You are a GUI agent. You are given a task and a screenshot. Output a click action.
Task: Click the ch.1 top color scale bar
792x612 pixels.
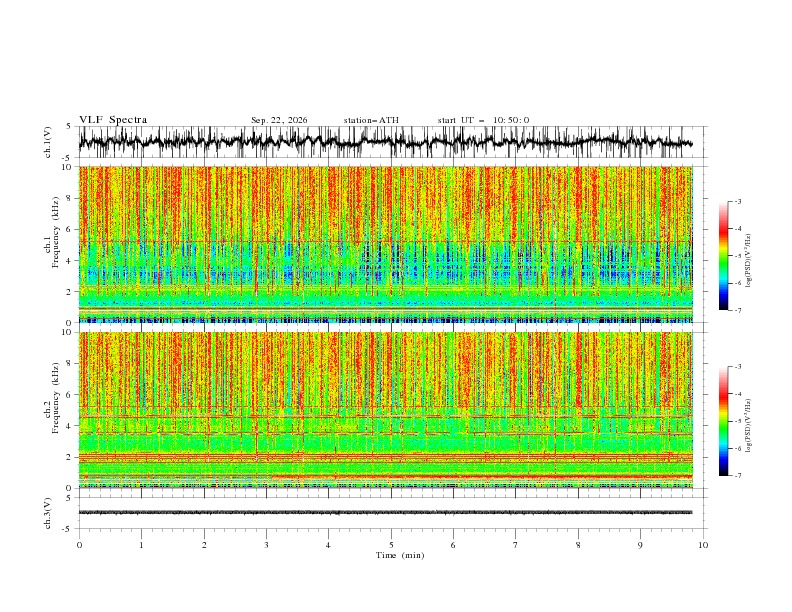click(723, 256)
